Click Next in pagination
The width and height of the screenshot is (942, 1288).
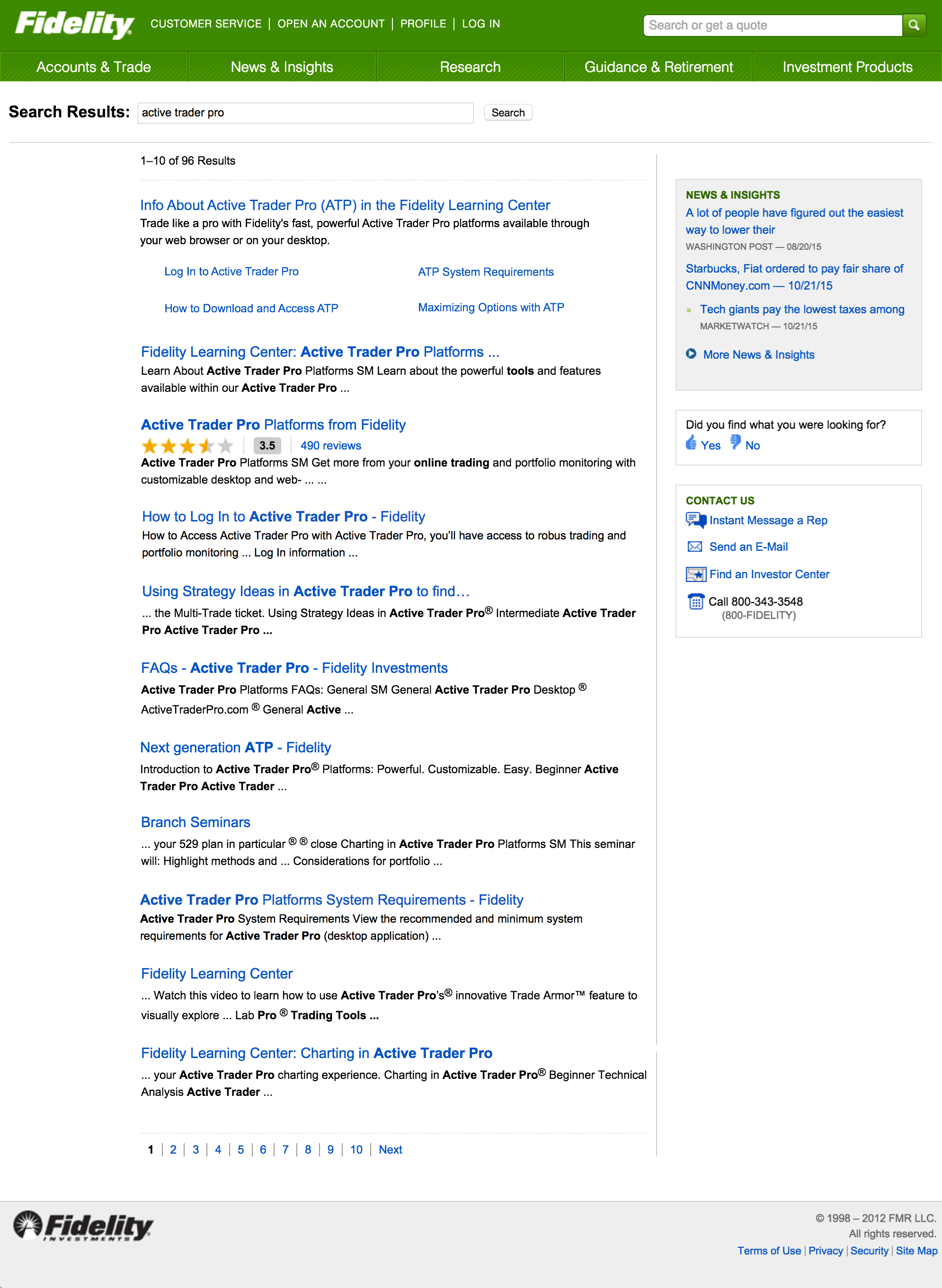coord(391,1149)
